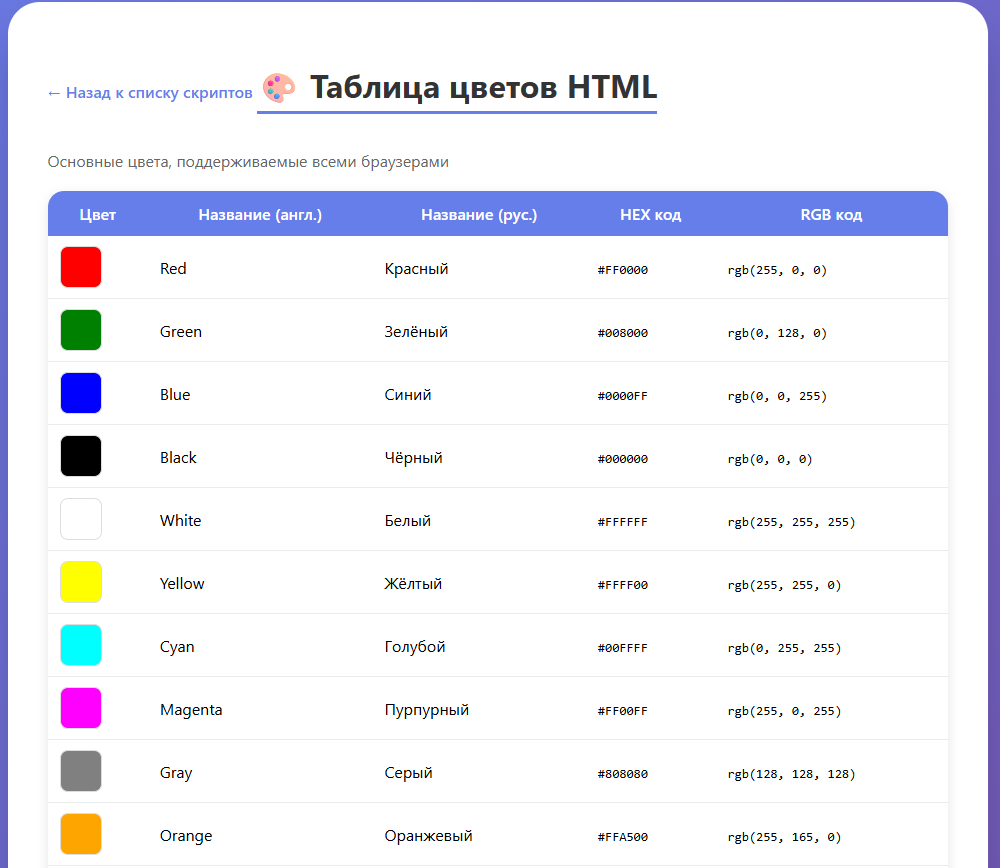This screenshot has height=868, width=1000.
Task: Click the RGB value rgb(0, 255, 255)
Action: coord(784,649)
